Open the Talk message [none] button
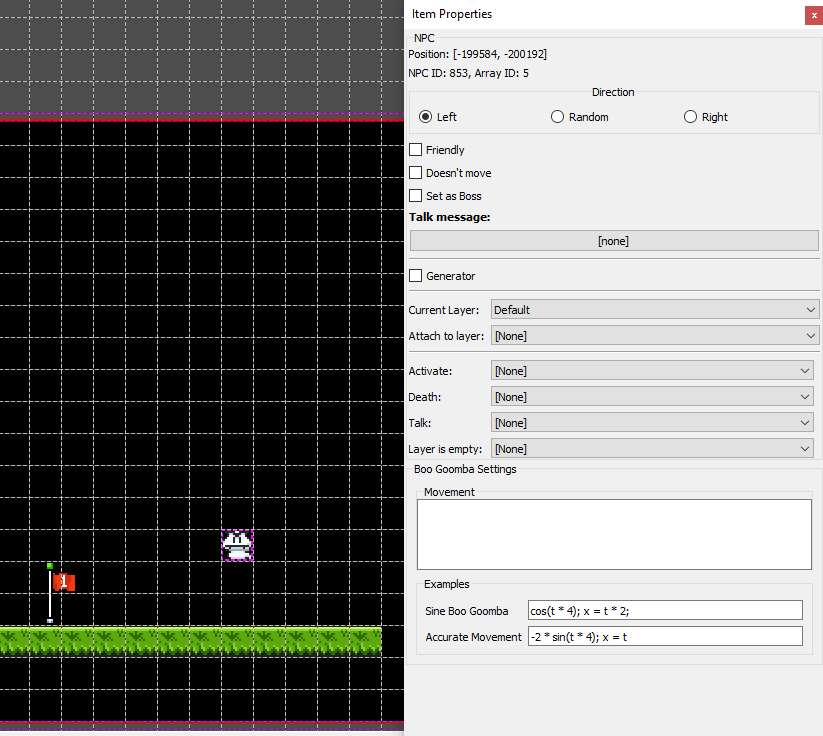This screenshot has height=736, width=823. pos(614,241)
